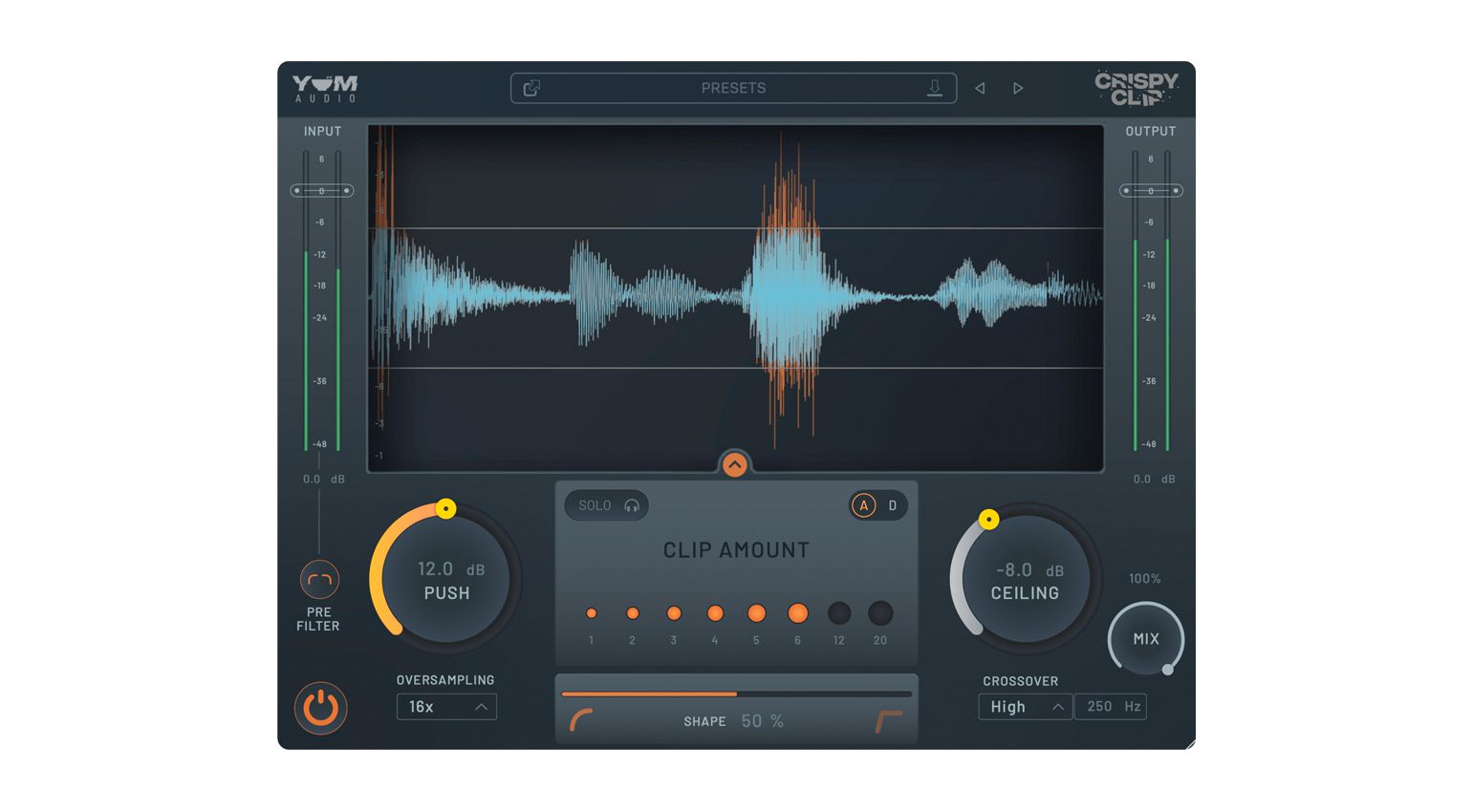Save preset with the download icon

pyautogui.click(x=935, y=88)
